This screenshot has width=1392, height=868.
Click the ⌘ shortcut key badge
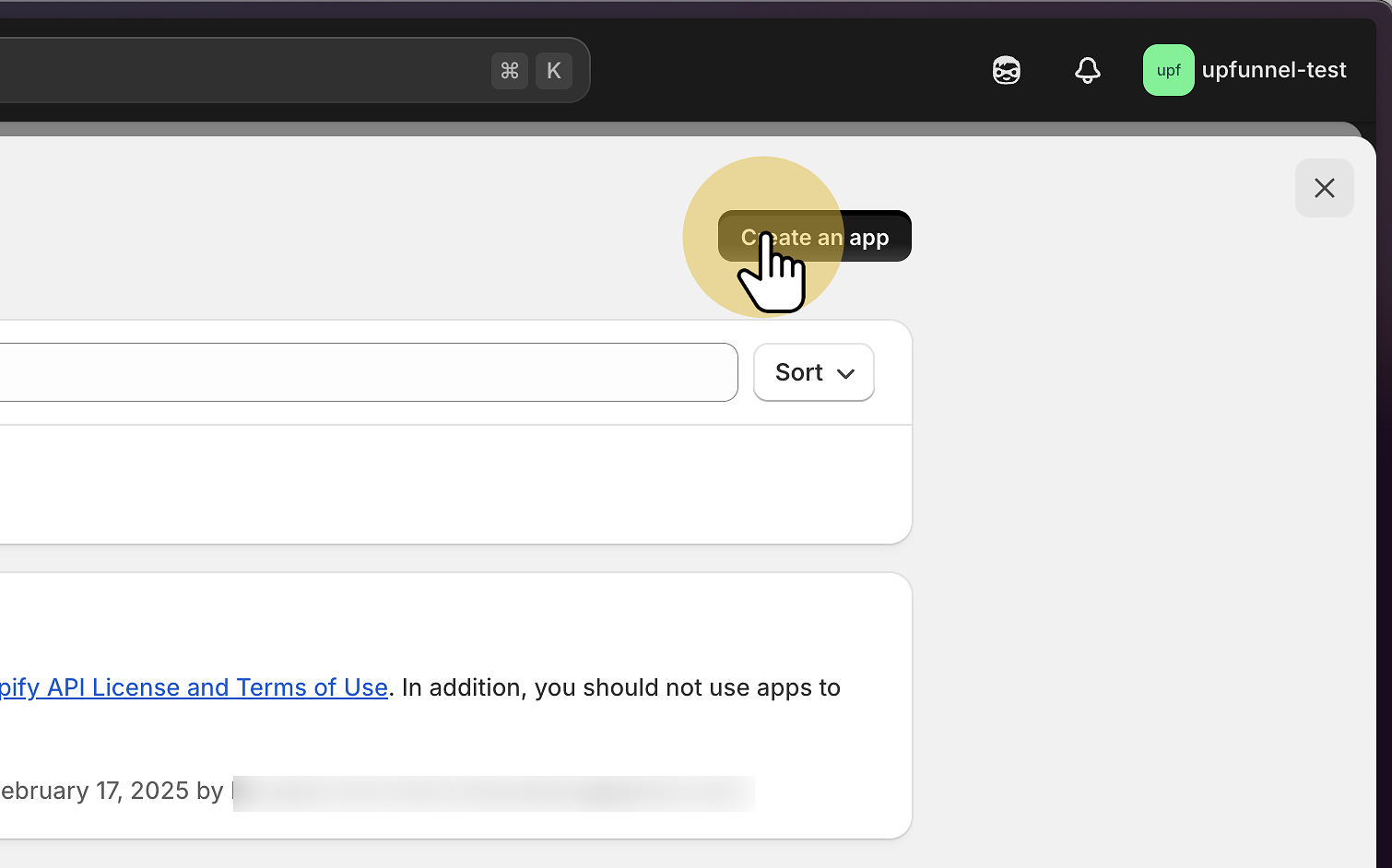[510, 71]
